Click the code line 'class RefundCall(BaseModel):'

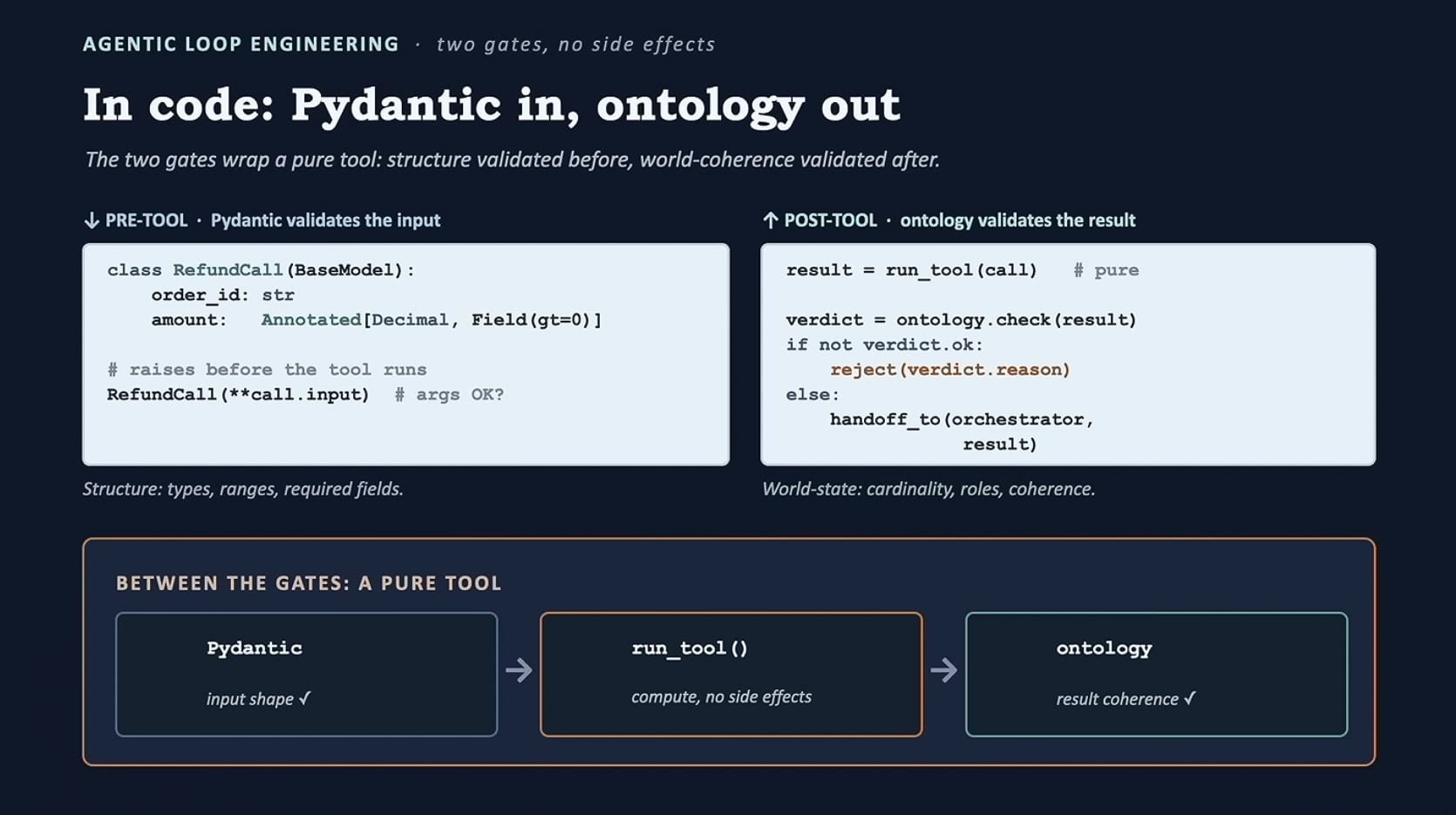click(x=261, y=270)
